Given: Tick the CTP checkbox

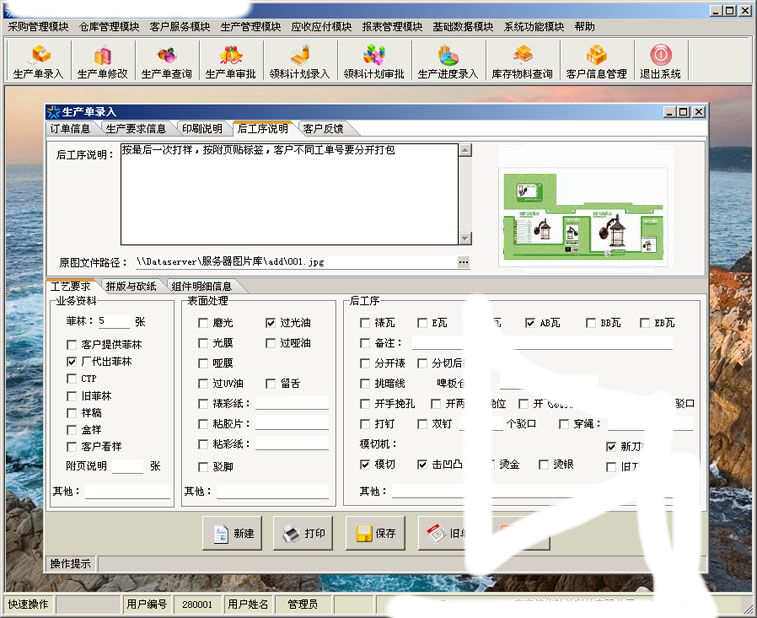Looking at the screenshot, I should (71, 379).
